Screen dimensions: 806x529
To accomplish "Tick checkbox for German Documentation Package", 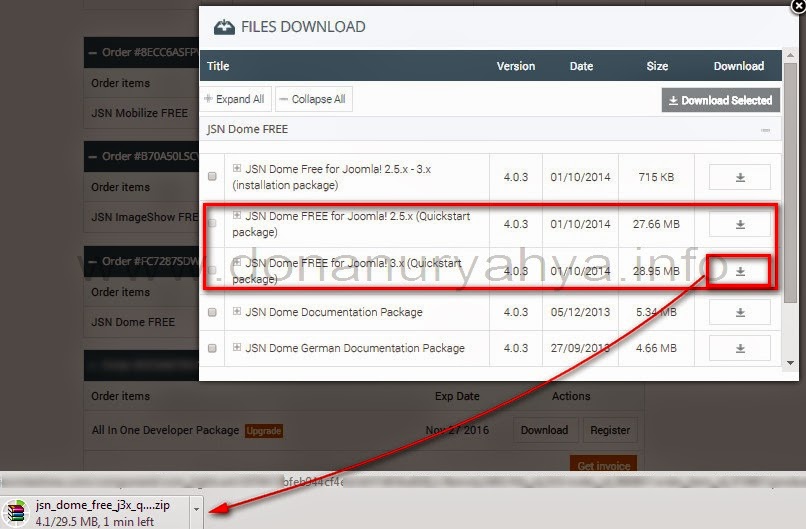I will (212, 348).
